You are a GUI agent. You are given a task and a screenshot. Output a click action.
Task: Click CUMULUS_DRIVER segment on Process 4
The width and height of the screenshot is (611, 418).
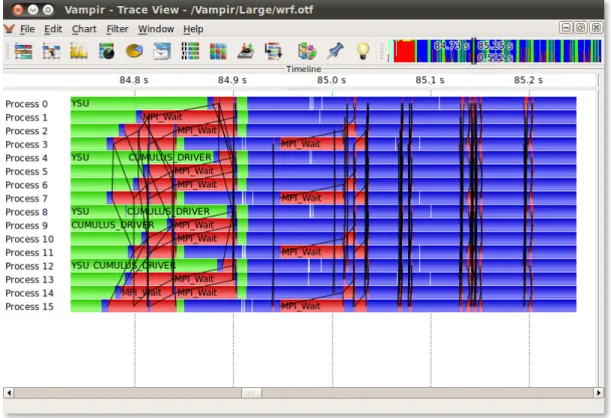click(x=170, y=157)
